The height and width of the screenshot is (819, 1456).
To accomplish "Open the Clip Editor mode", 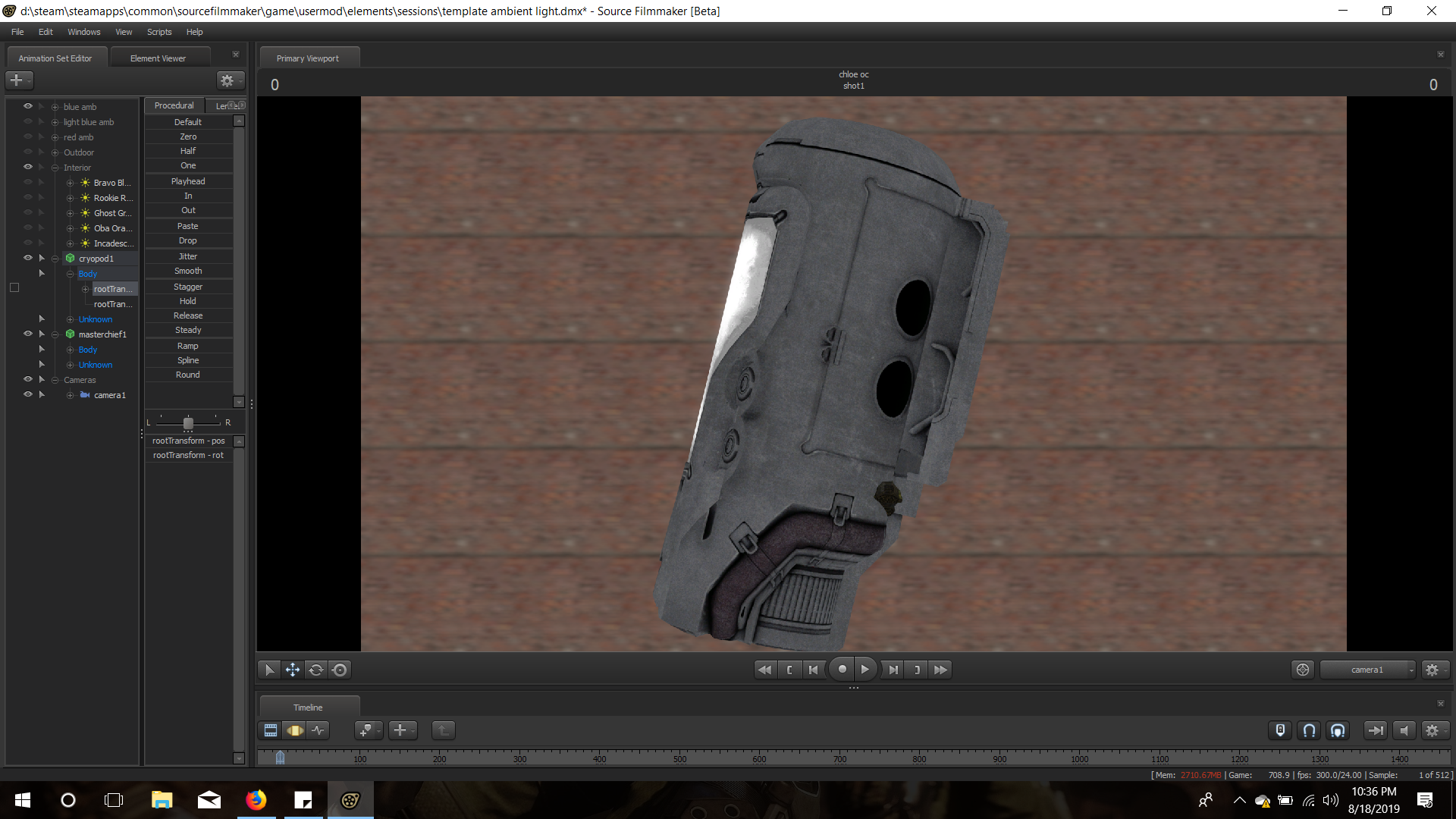I will click(271, 730).
